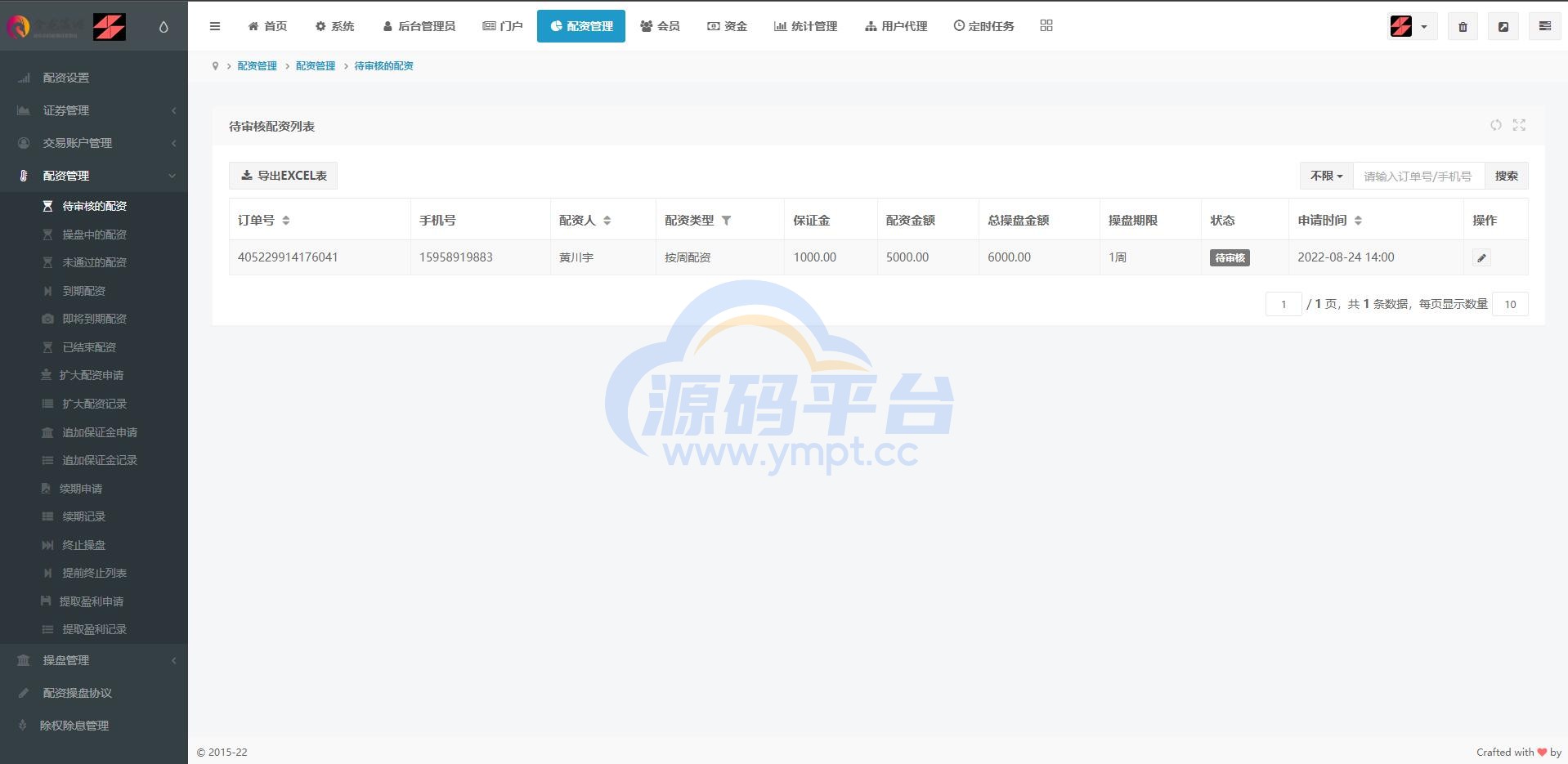Screen dimensions: 1568x764
Task: Open 未通过的配资 sidebar item
Action: (94, 262)
